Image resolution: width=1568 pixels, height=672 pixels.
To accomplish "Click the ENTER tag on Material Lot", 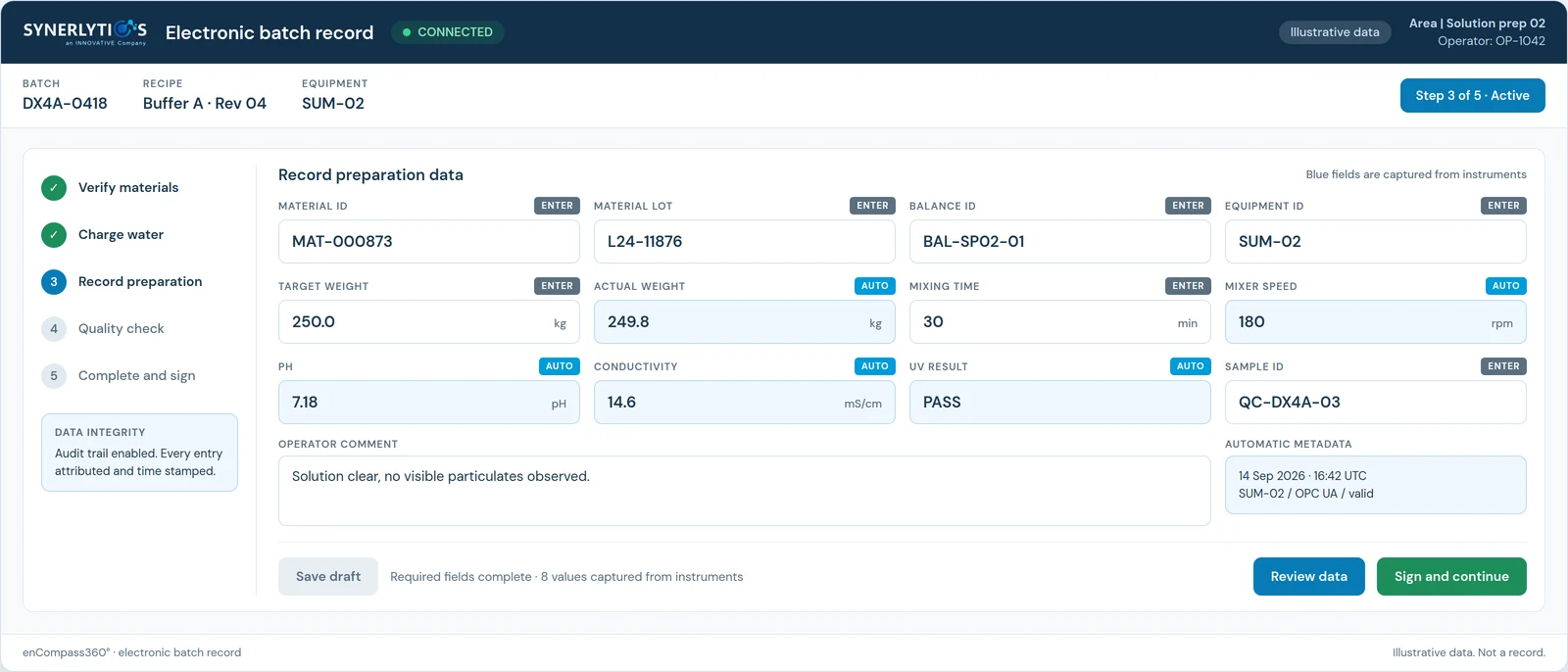I will click(x=872, y=206).
